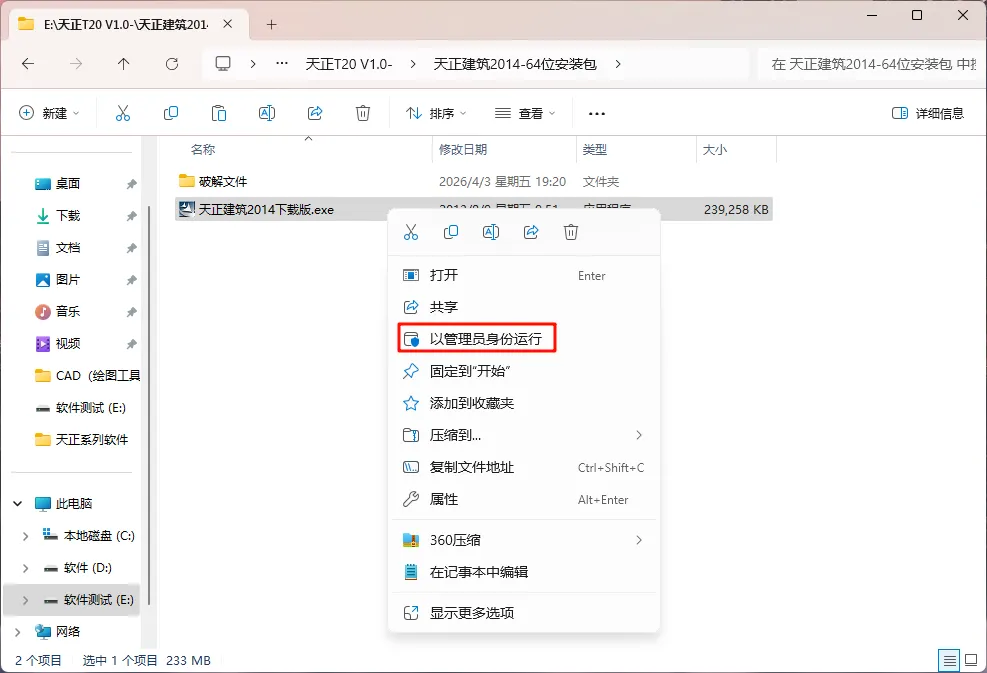Expand 360压缩 submenu
This screenshot has width=987, height=673.
point(524,540)
